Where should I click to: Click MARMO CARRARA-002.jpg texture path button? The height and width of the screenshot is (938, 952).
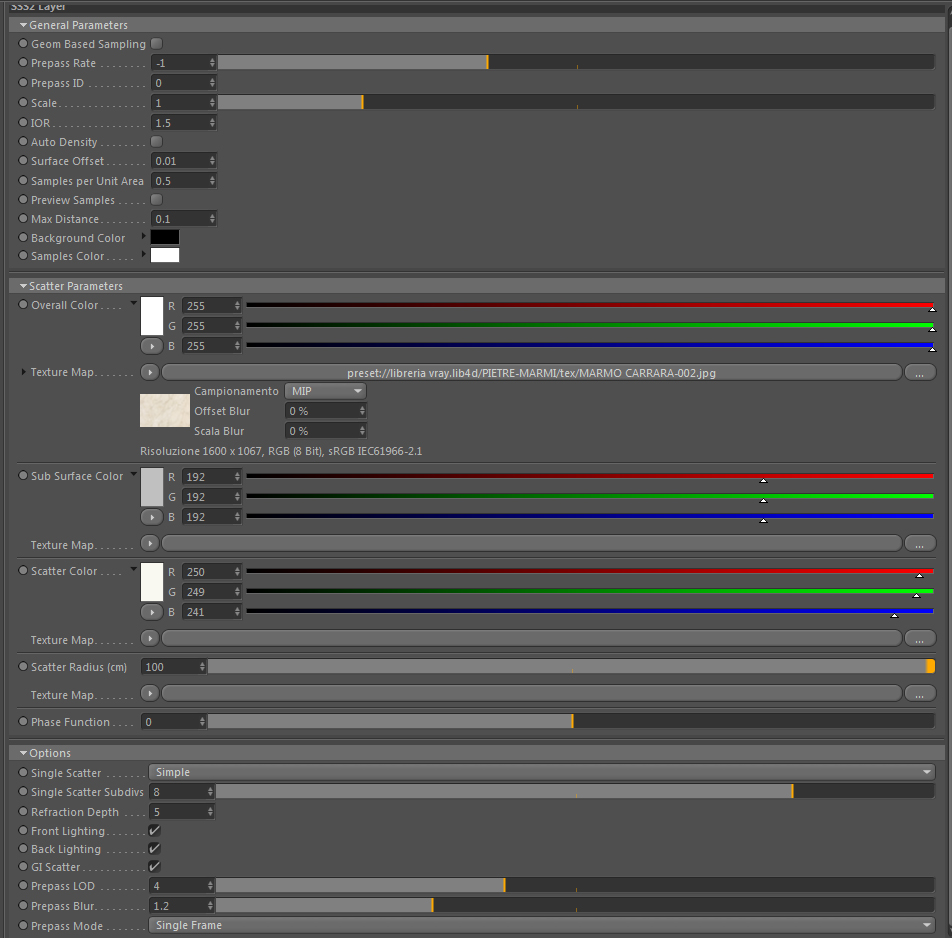click(x=531, y=373)
